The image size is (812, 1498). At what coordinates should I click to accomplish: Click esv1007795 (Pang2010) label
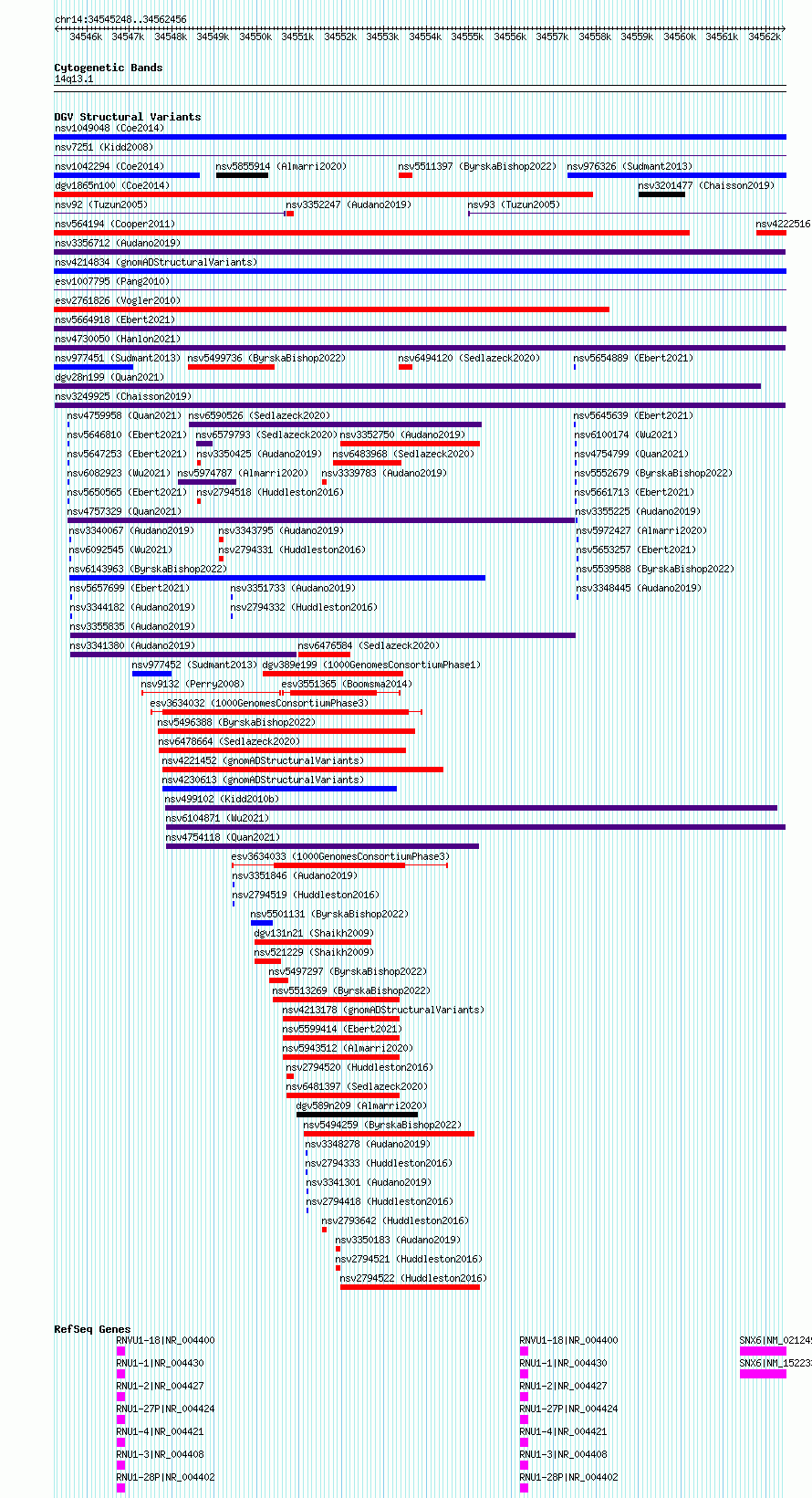pos(112,281)
